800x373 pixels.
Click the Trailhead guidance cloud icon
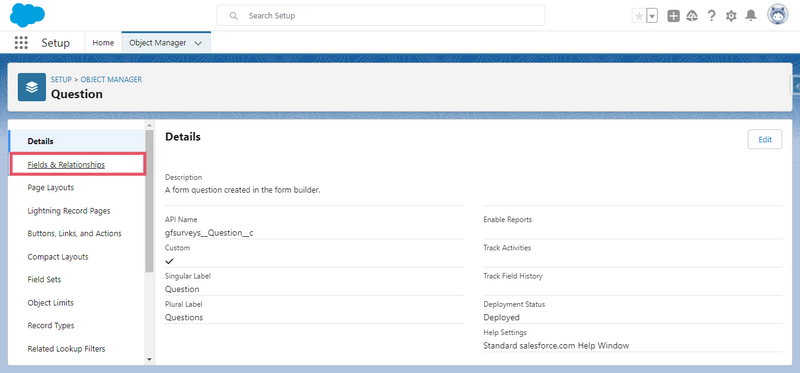(x=692, y=16)
